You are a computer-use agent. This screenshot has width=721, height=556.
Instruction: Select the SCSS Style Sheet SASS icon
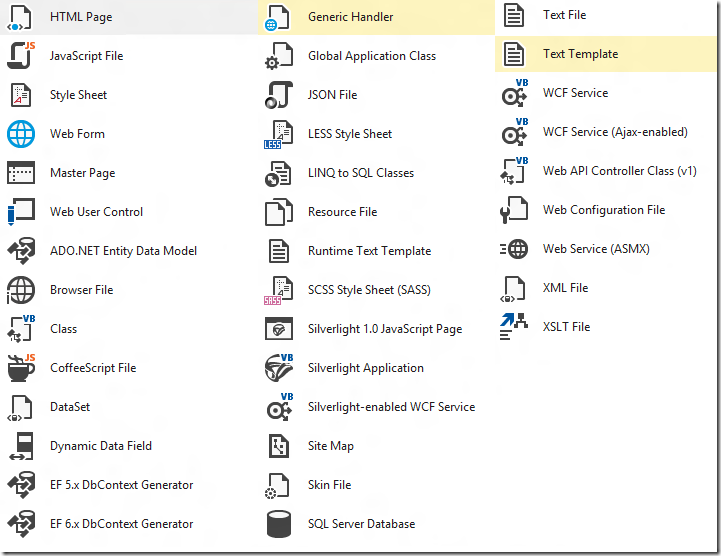(278, 290)
